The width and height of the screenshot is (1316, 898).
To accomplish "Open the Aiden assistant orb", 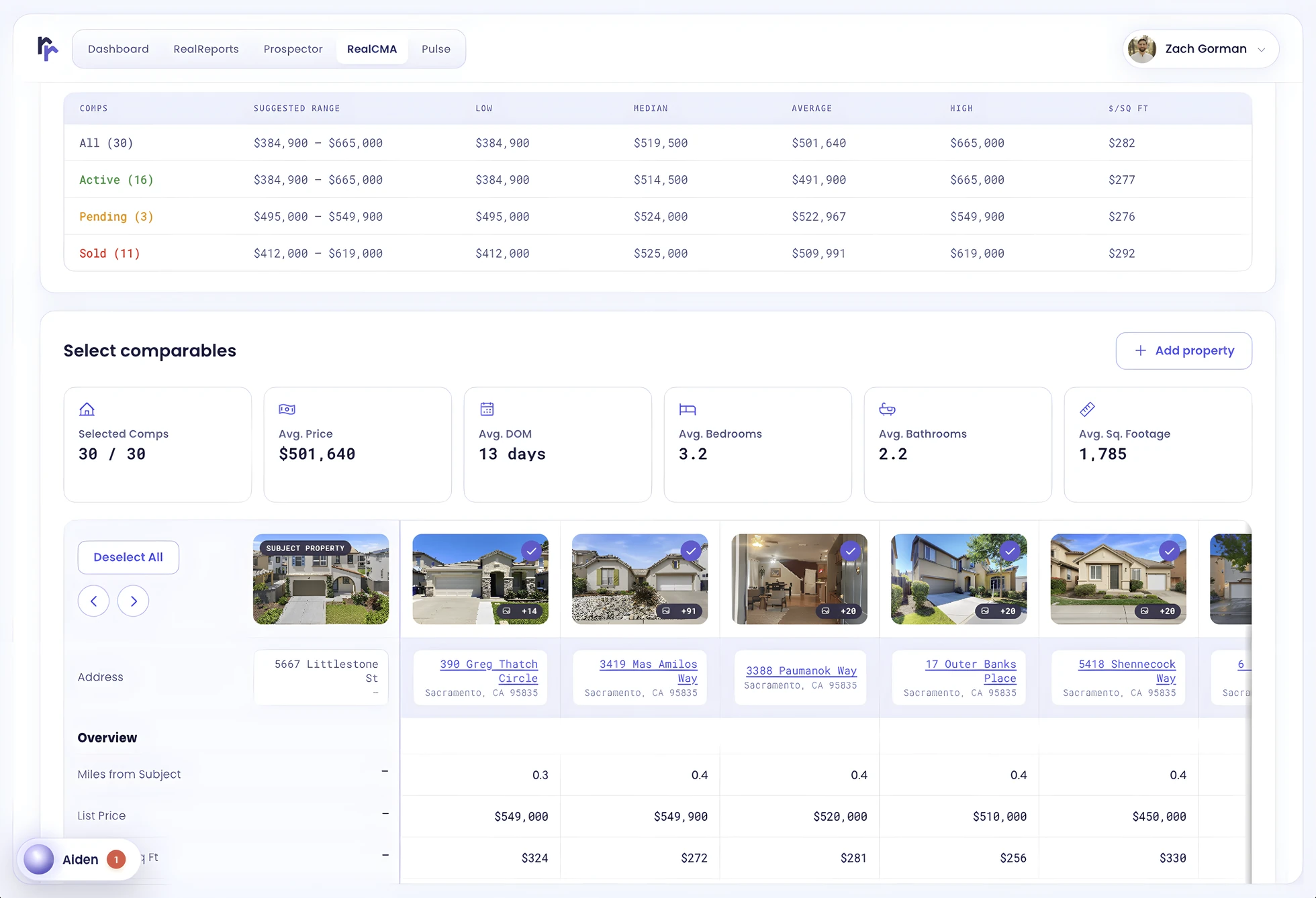I will click(39, 859).
